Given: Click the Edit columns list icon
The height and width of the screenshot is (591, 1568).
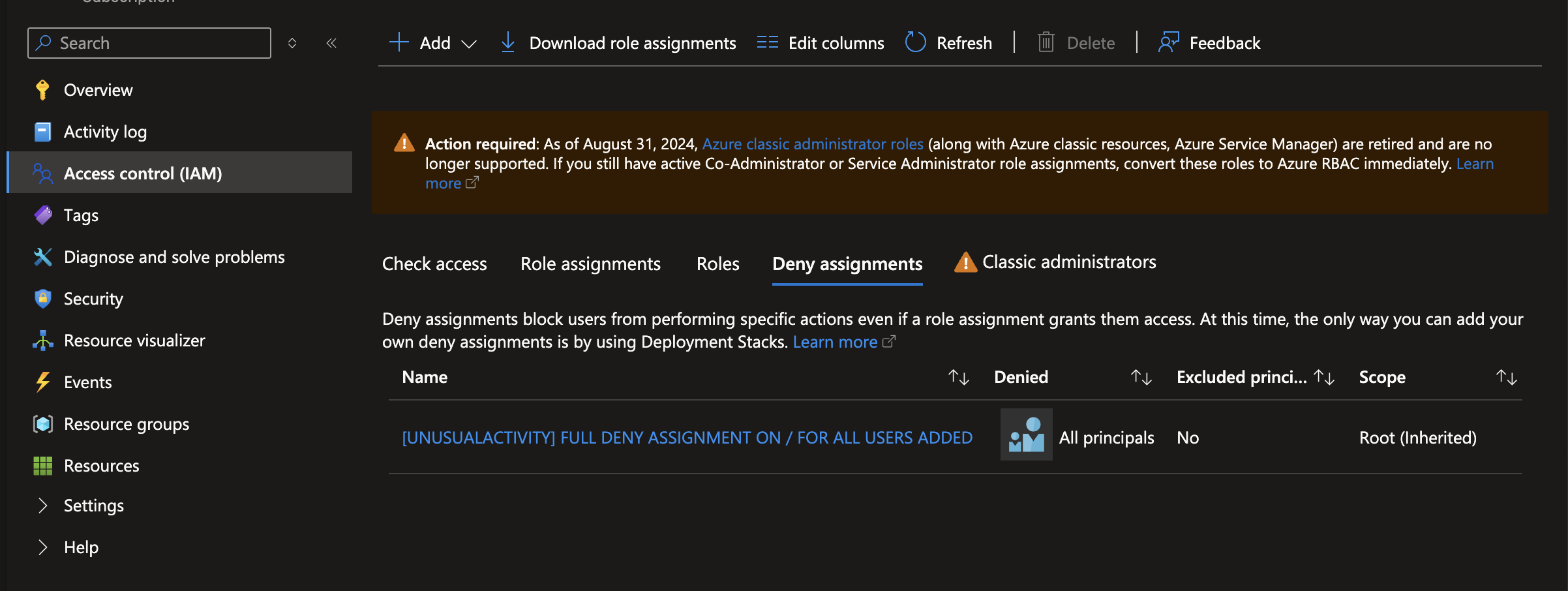Looking at the screenshot, I should point(768,42).
